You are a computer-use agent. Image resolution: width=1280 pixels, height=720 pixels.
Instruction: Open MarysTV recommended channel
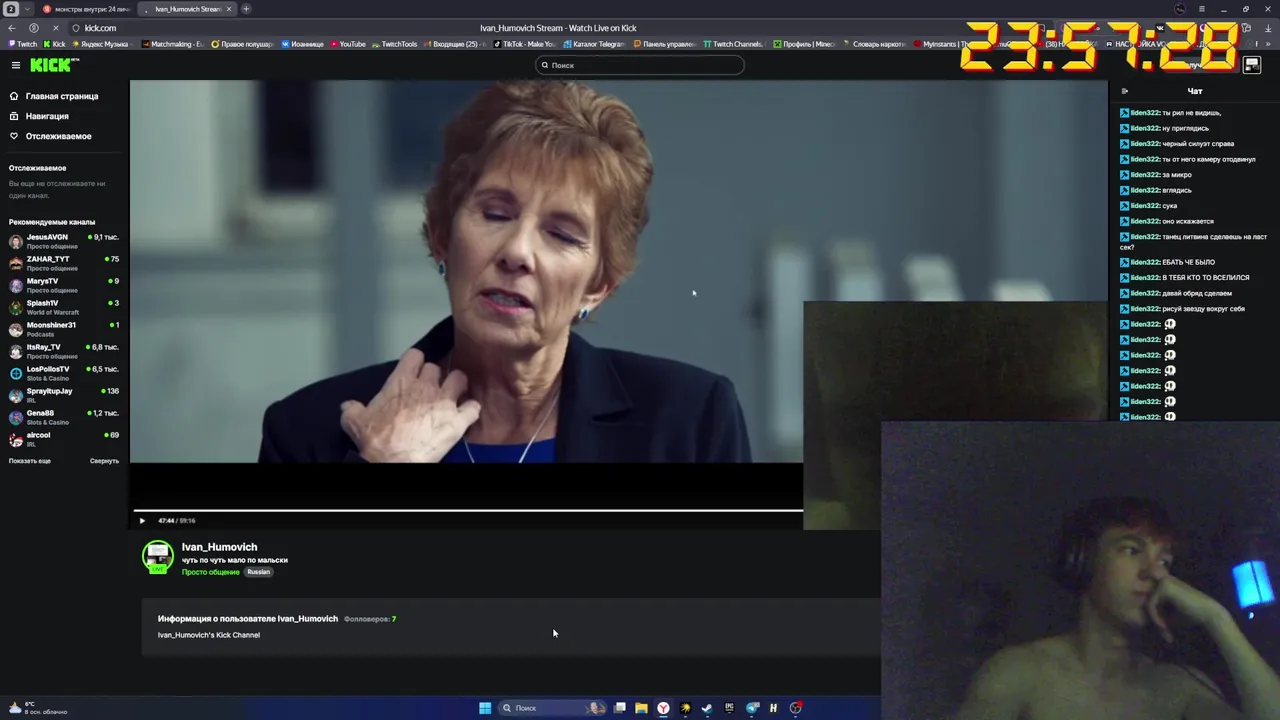64,285
